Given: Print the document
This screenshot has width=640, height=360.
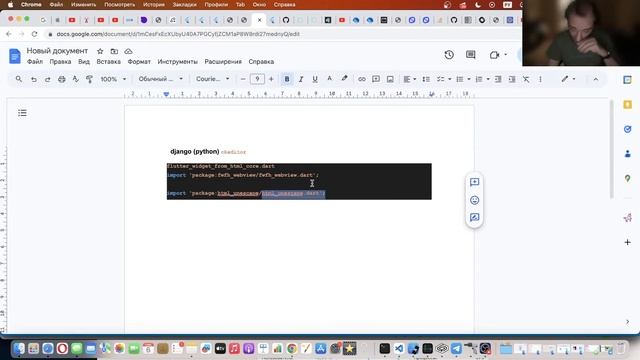Looking at the screenshot, I should 62,79.
